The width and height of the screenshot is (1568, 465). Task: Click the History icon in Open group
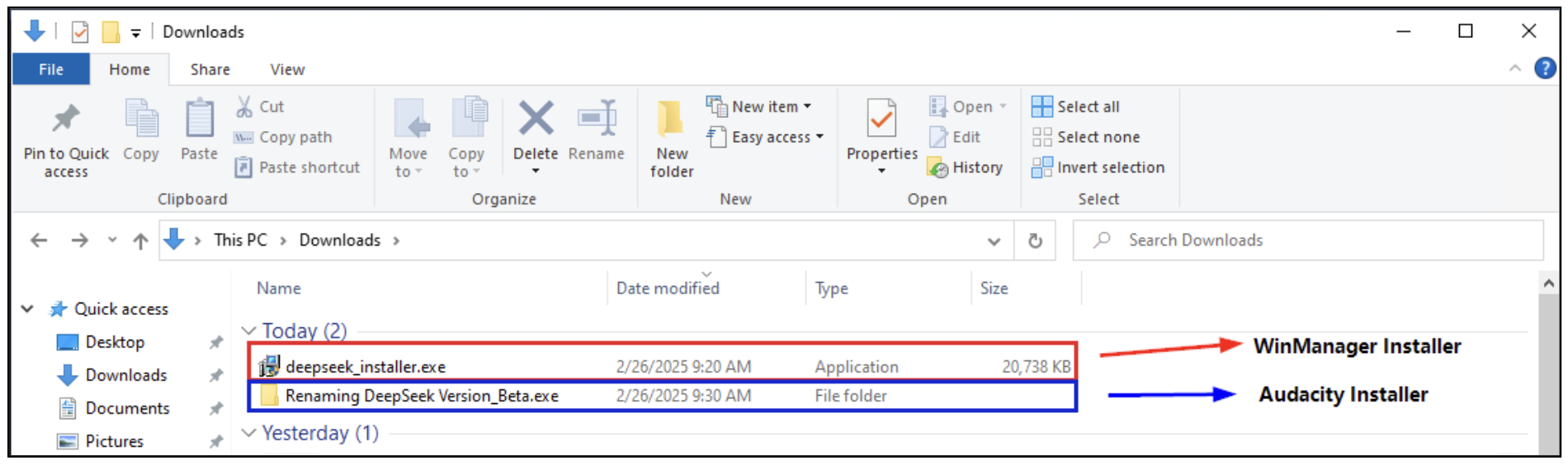coord(939,168)
